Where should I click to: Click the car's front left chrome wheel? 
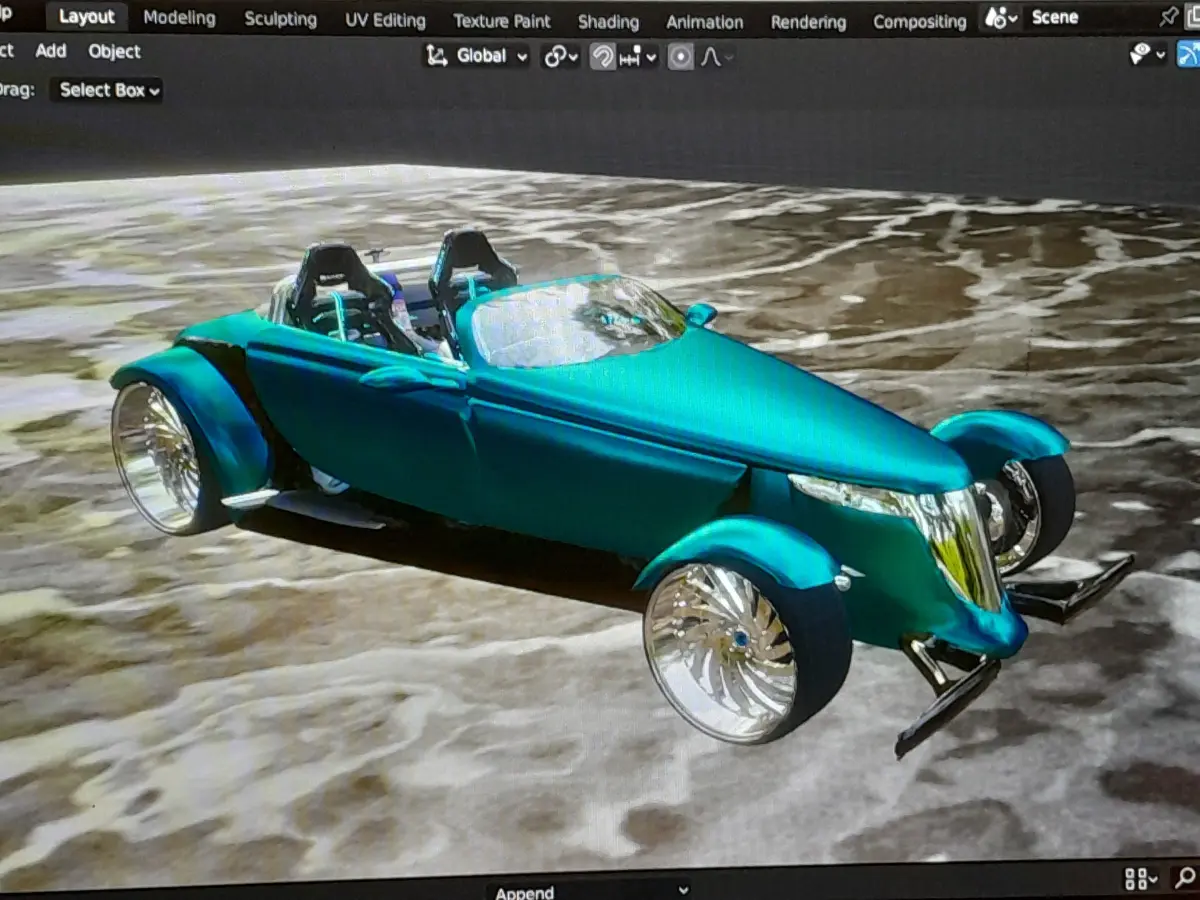click(722, 651)
